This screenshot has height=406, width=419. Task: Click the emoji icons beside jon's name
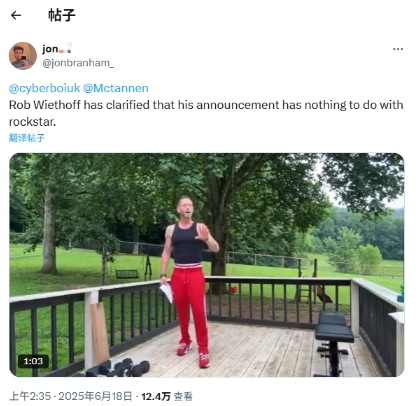(x=65, y=49)
